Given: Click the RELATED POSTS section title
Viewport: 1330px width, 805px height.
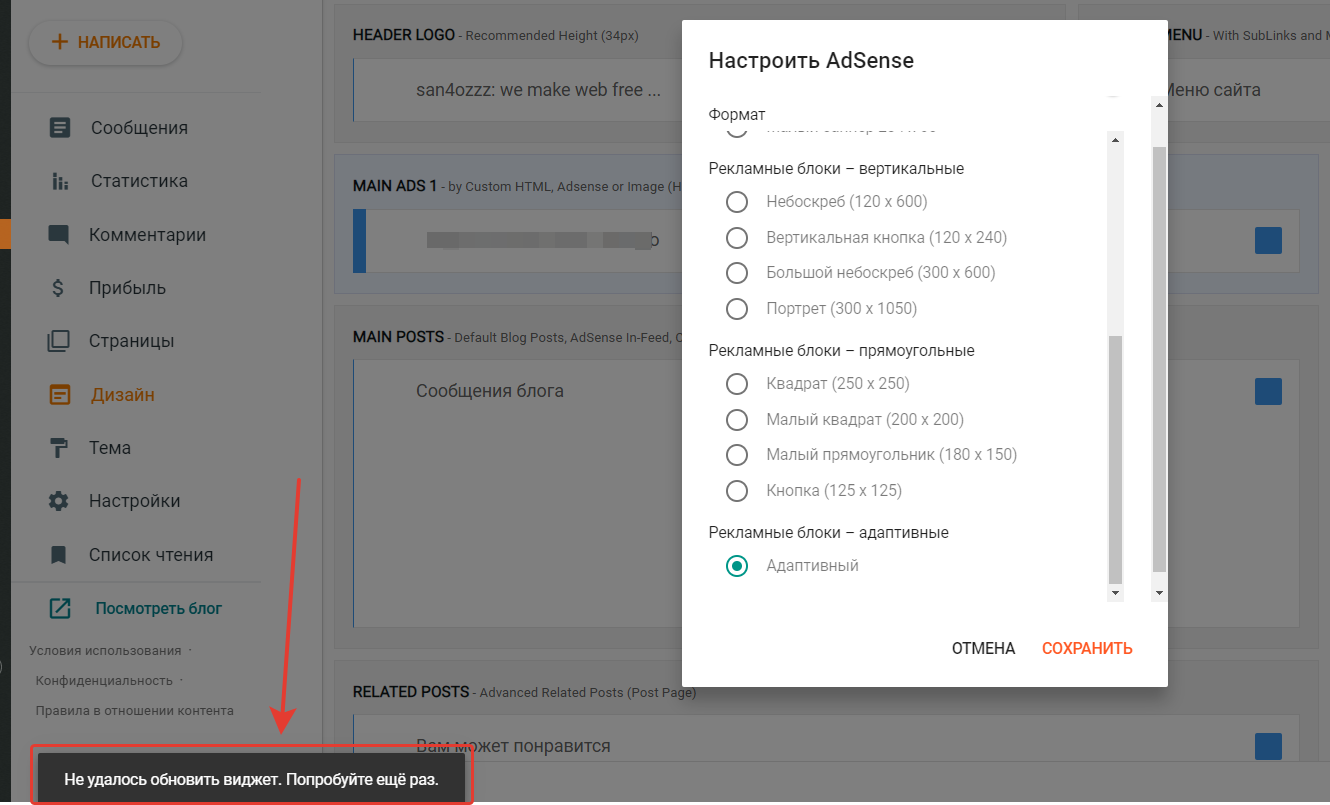Looking at the screenshot, I should [411, 691].
